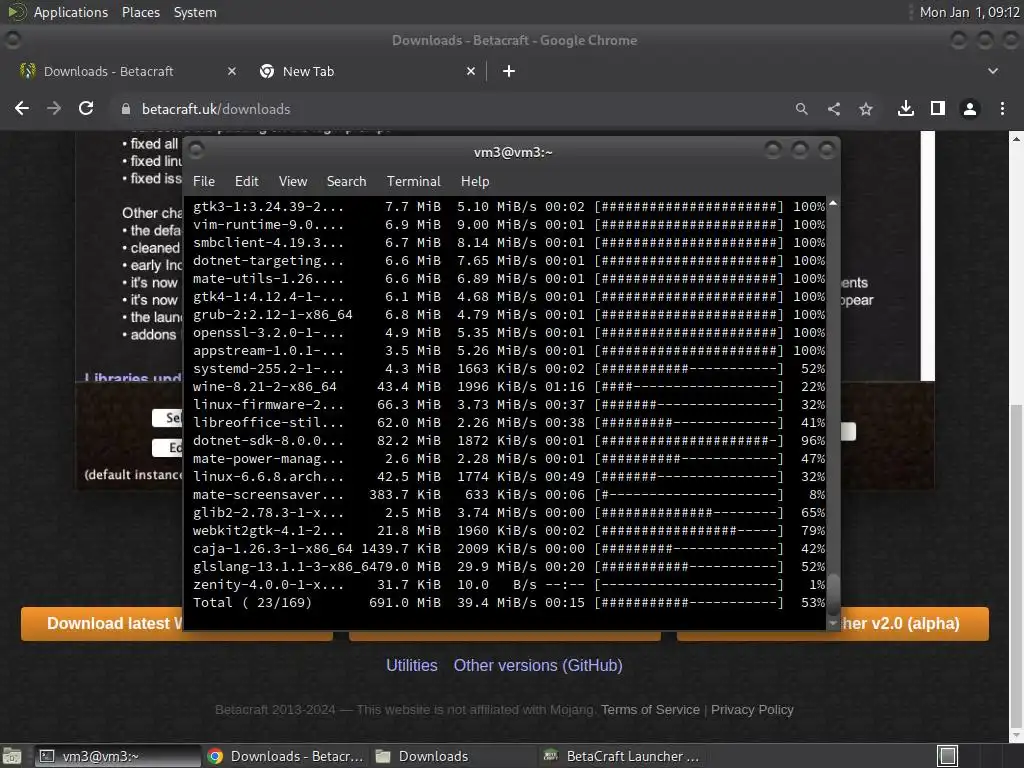Image resolution: width=1024 pixels, height=768 pixels.
Task: Click terminal scrollbar down arrow
Action: 833,624
